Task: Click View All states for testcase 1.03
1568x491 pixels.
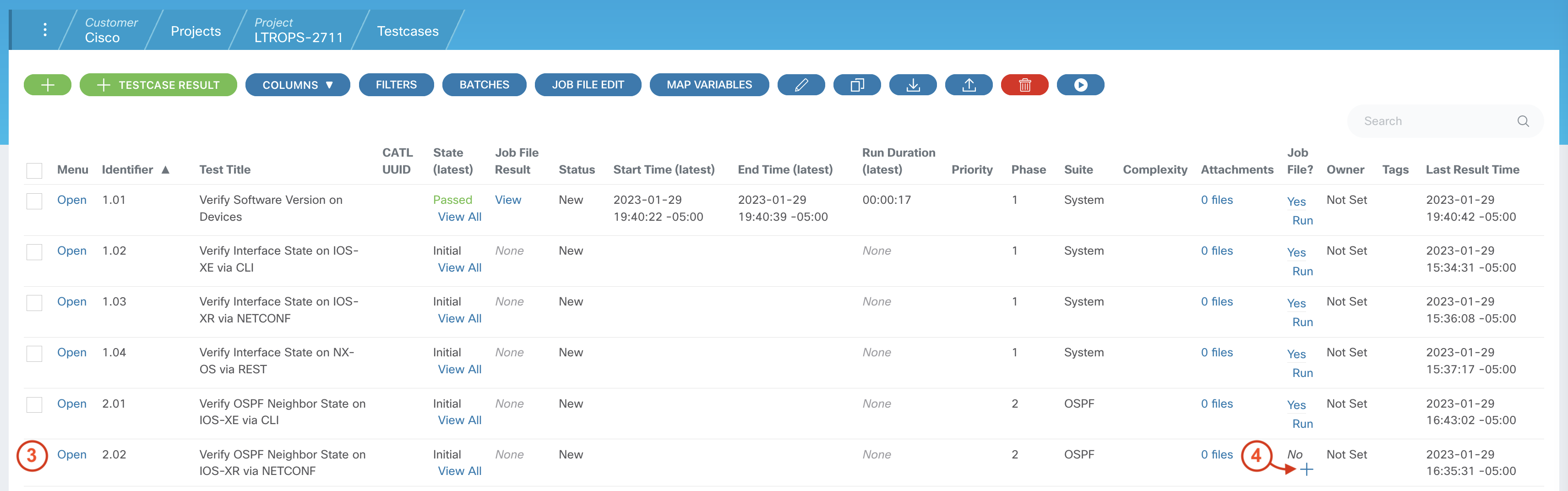Action: 460,319
